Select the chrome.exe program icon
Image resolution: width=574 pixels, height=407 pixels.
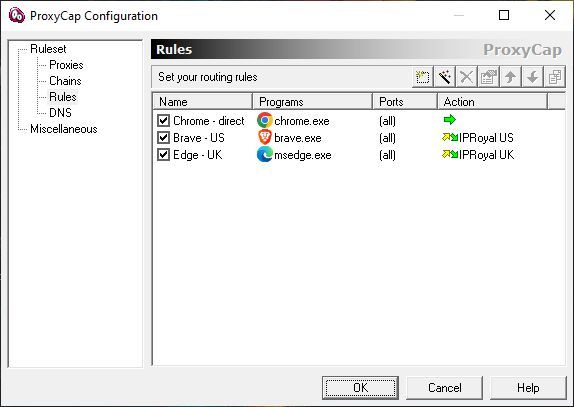tap(265, 120)
